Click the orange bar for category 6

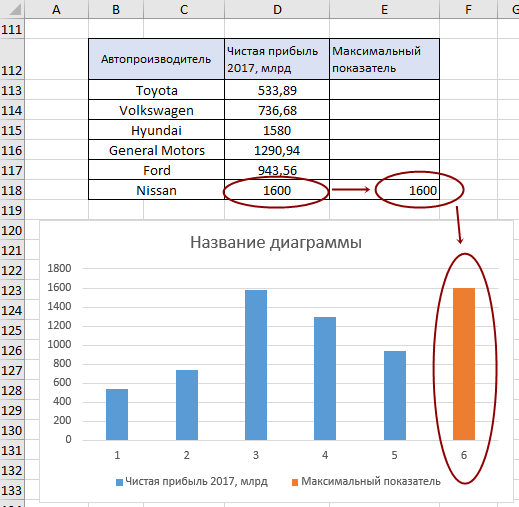pyautogui.click(x=464, y=364)
